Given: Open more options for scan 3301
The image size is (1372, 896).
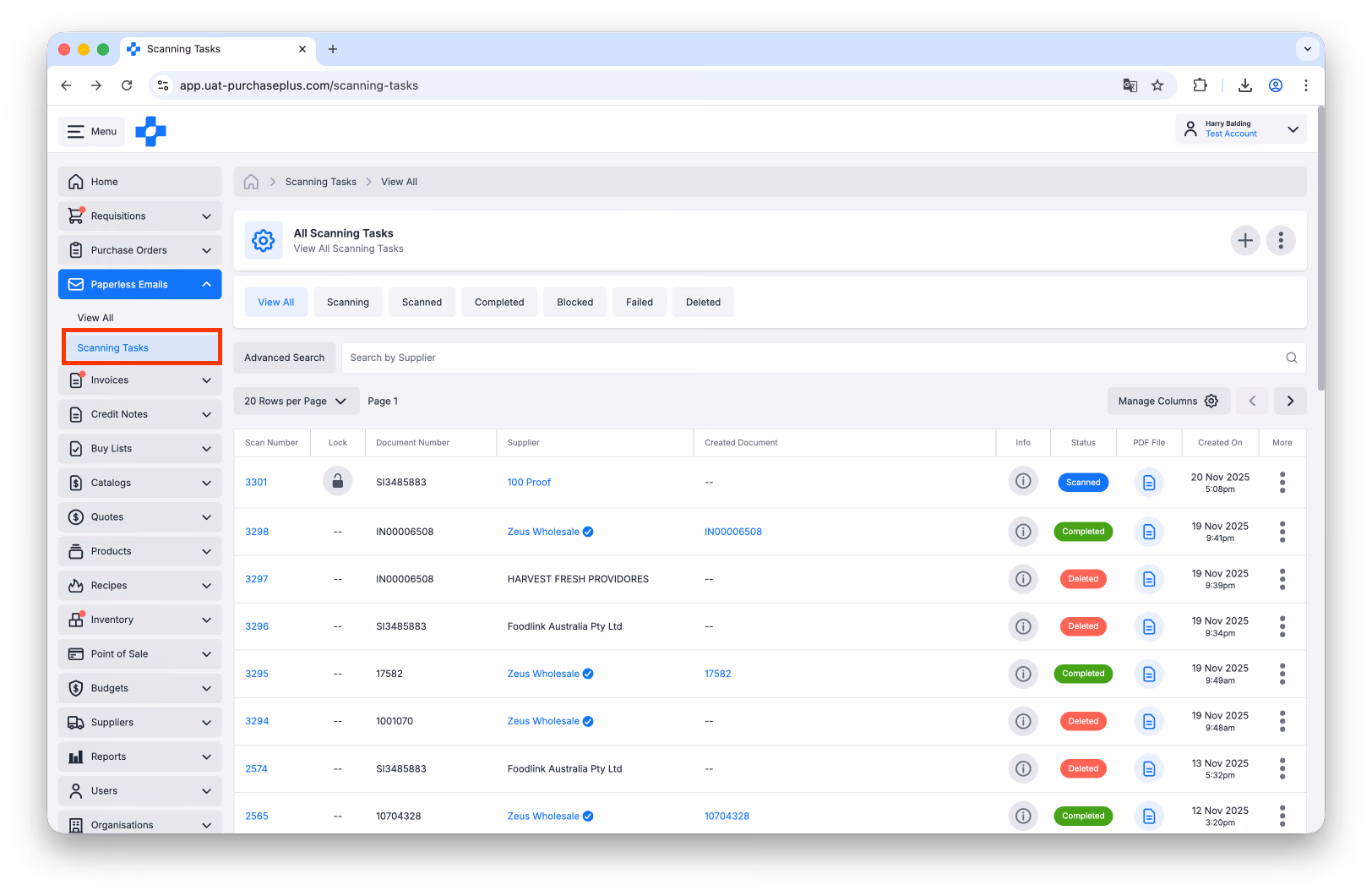Looking at the screenshot, I should (1282, 483).
